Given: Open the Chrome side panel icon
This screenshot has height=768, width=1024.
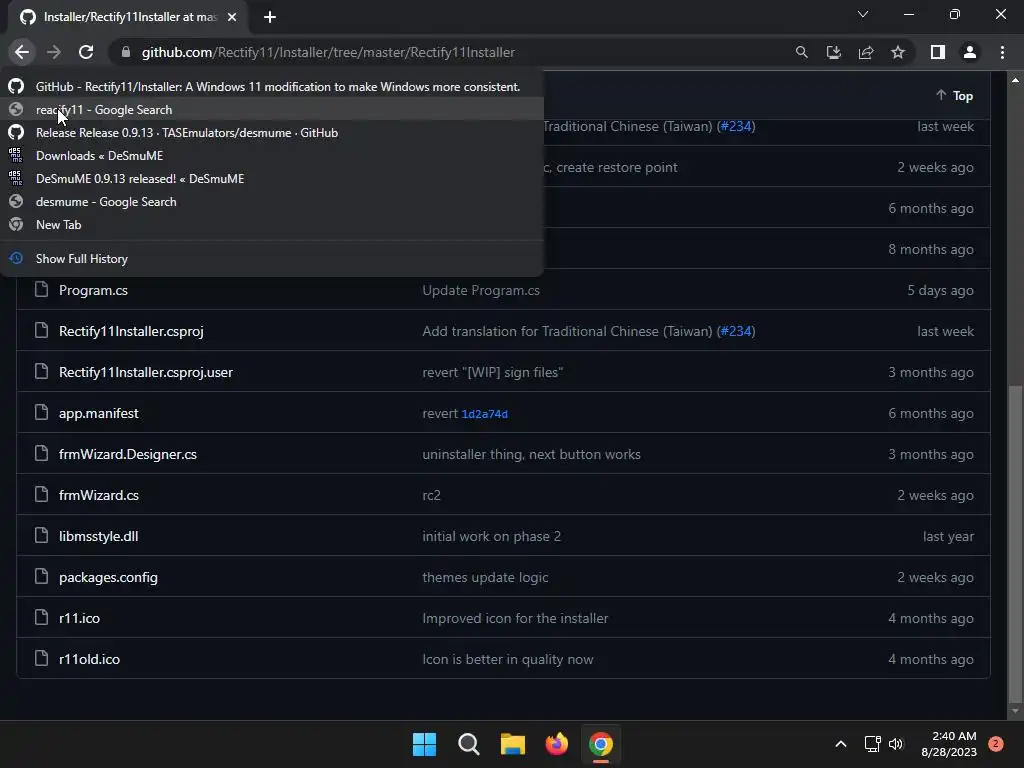Looking at the screenshot, I should pos(938,52).
